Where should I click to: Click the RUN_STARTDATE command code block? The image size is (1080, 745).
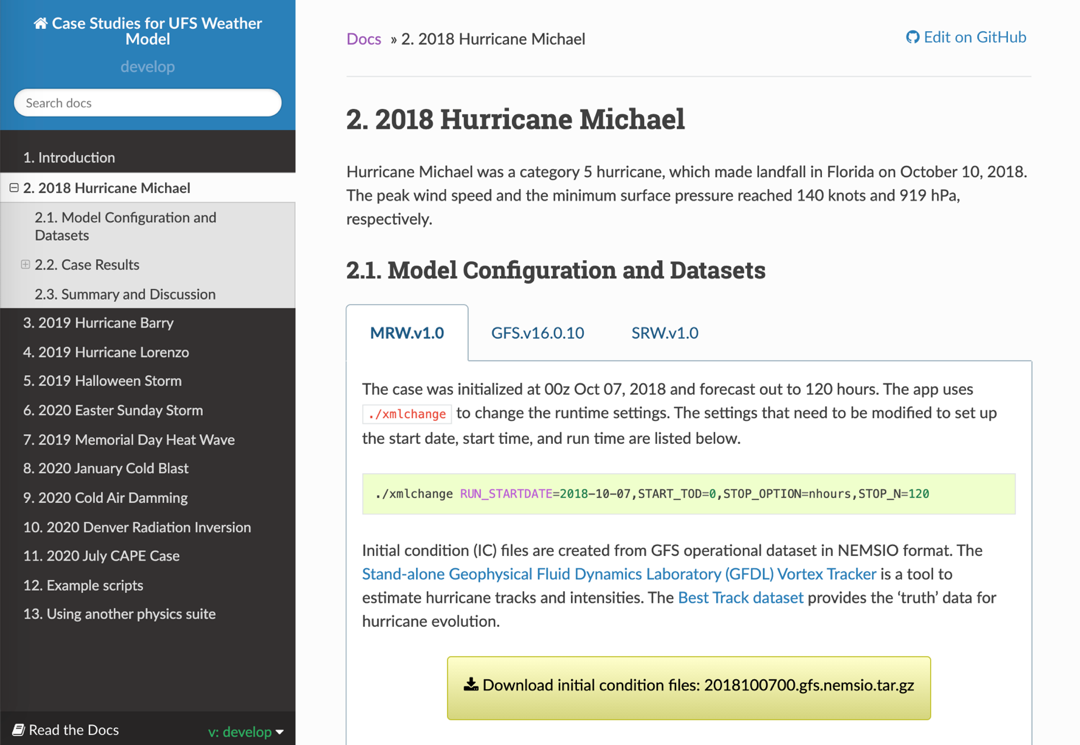pos(689,494)
